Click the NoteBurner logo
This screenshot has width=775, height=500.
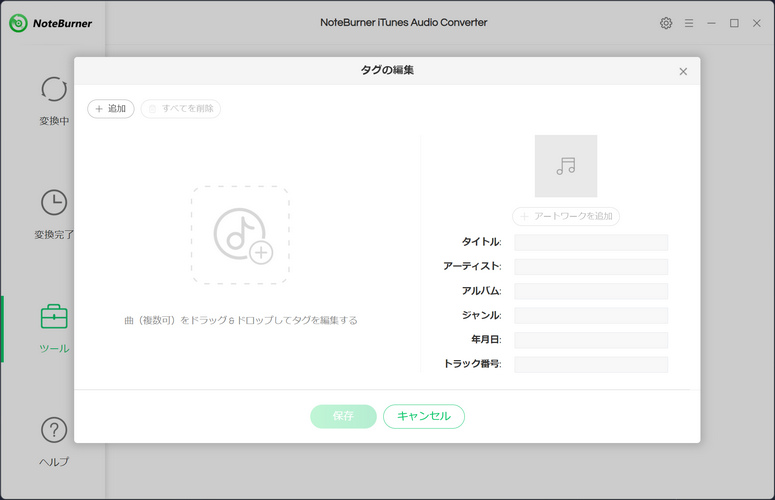coord(51,23)
